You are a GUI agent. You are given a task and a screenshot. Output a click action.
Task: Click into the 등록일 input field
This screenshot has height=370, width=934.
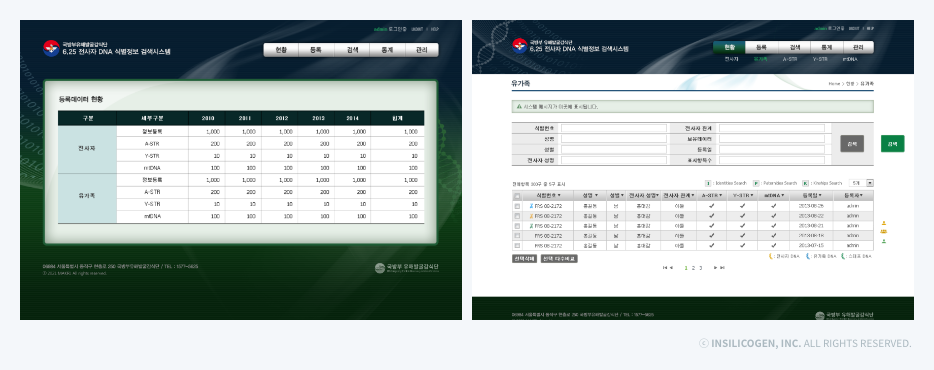coord(771,150)
